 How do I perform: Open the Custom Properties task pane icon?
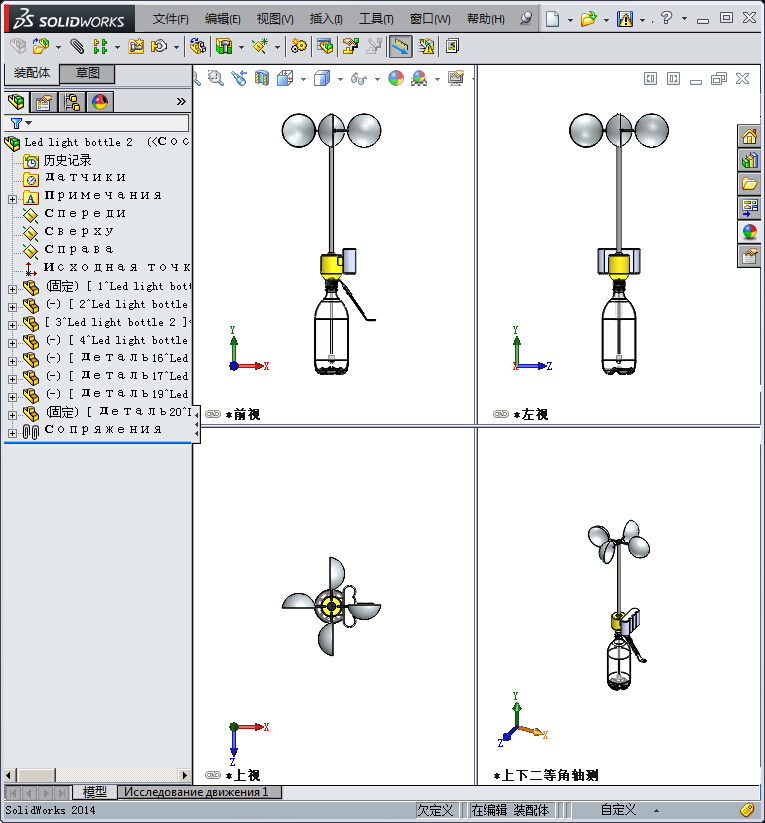coord(749,256)
